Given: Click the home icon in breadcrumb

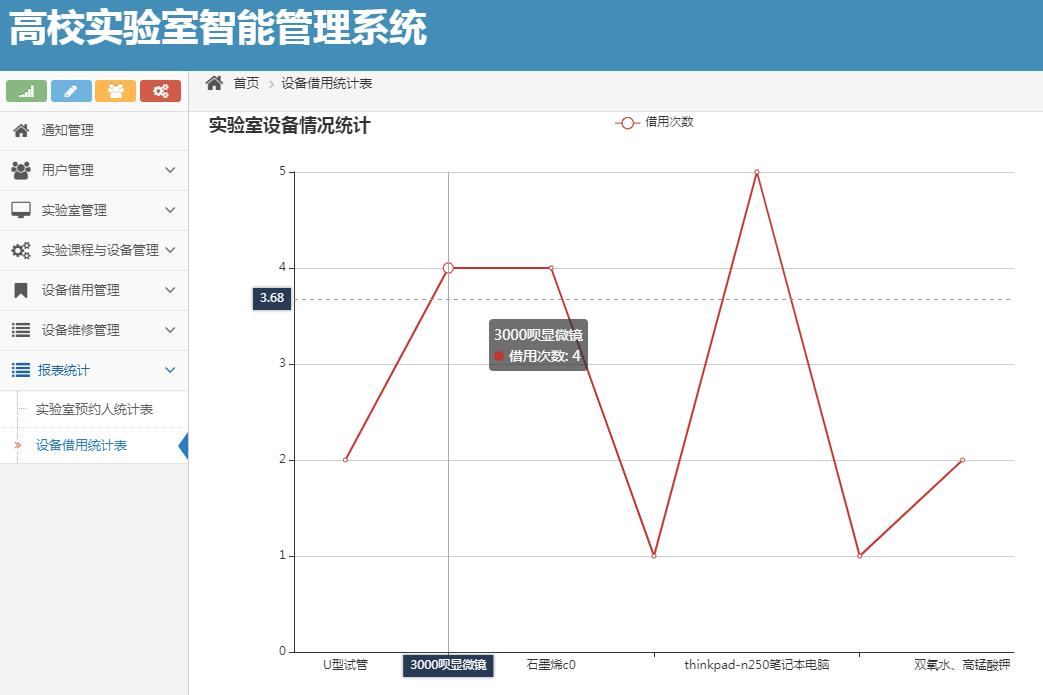Looking at the screenshot, I should (x=214, y=83).
